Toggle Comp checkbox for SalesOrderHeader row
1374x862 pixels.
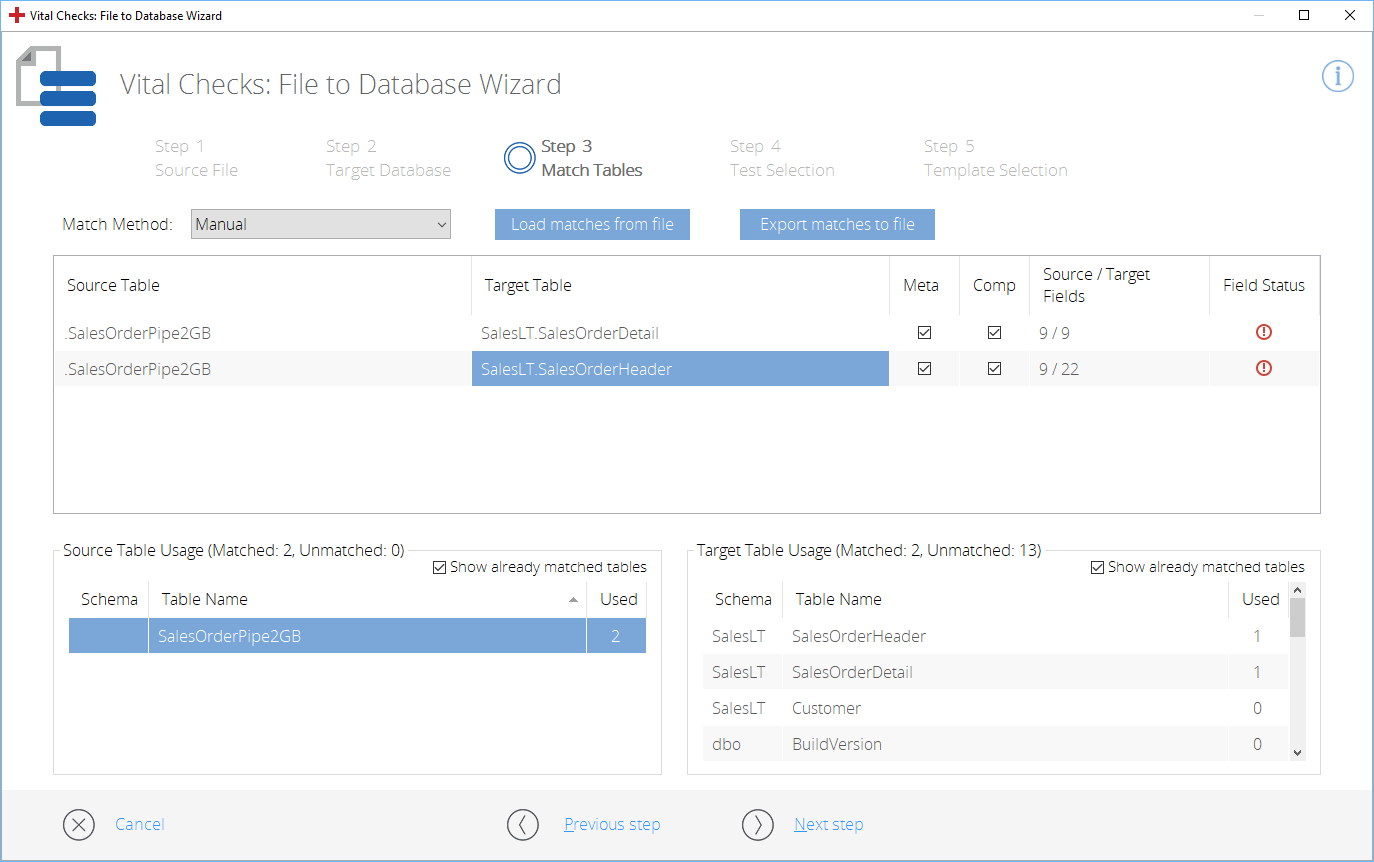pos(993,369)
